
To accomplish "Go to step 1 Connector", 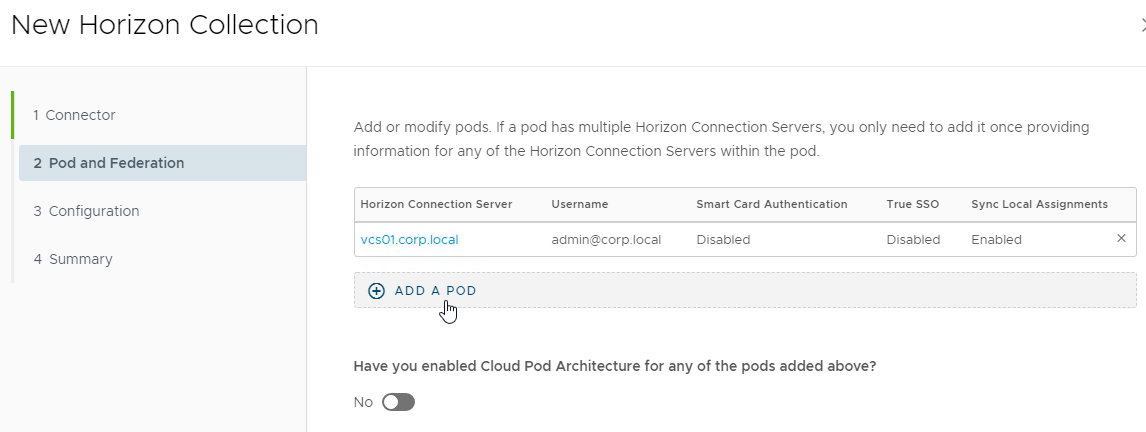I will click(x=74, y=115).
